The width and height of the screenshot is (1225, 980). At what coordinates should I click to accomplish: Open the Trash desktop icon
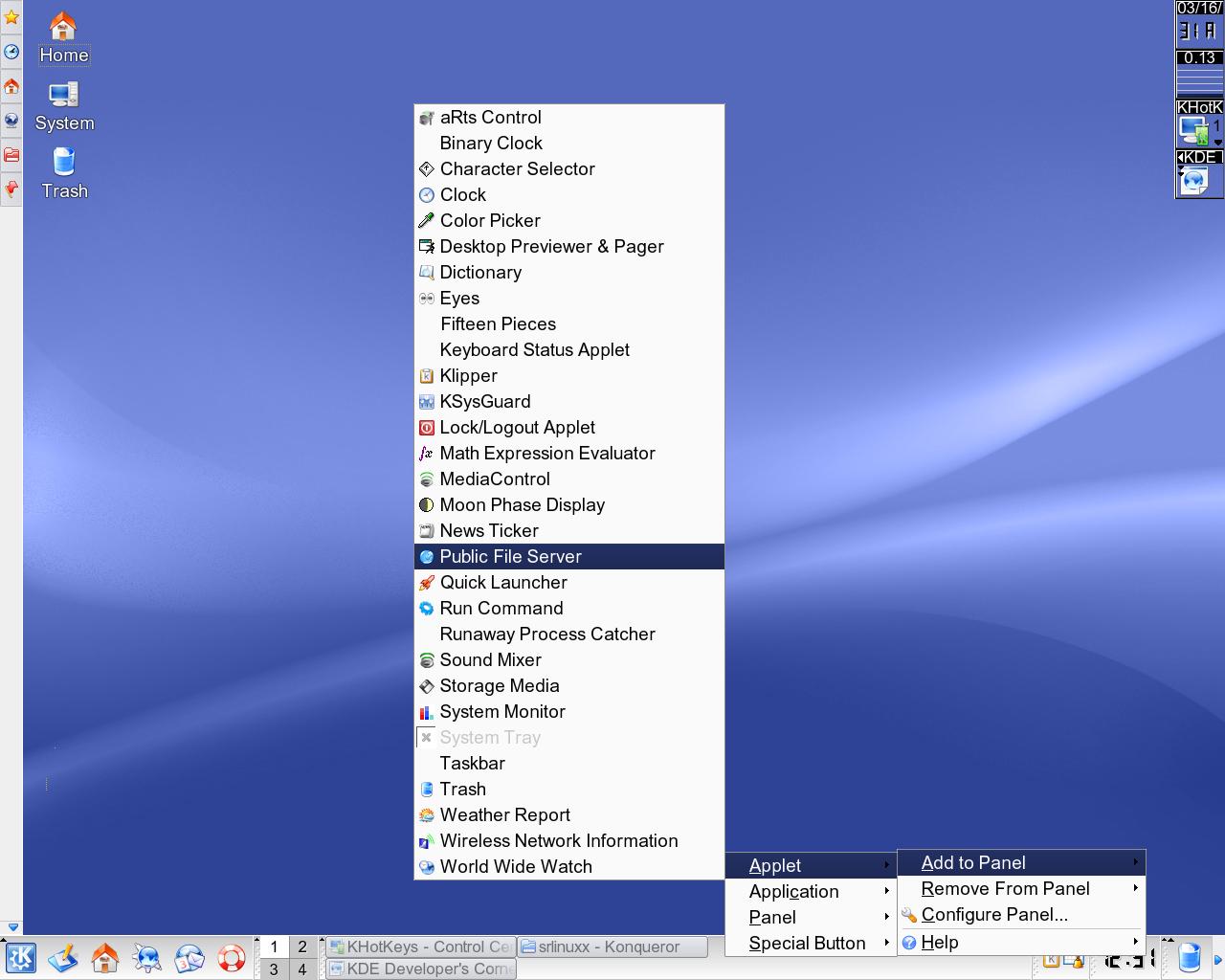[x=64, y=174]
